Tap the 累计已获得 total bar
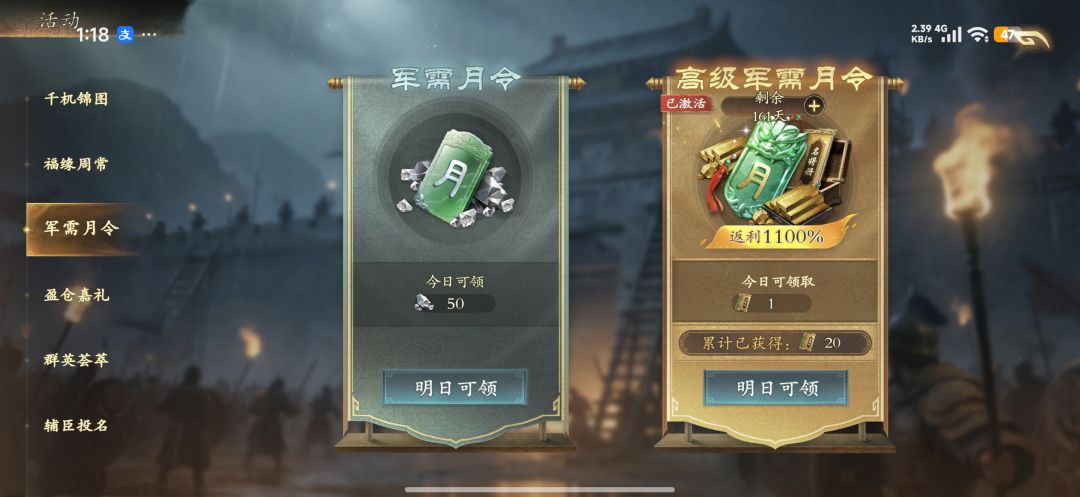 coord(775,343)
